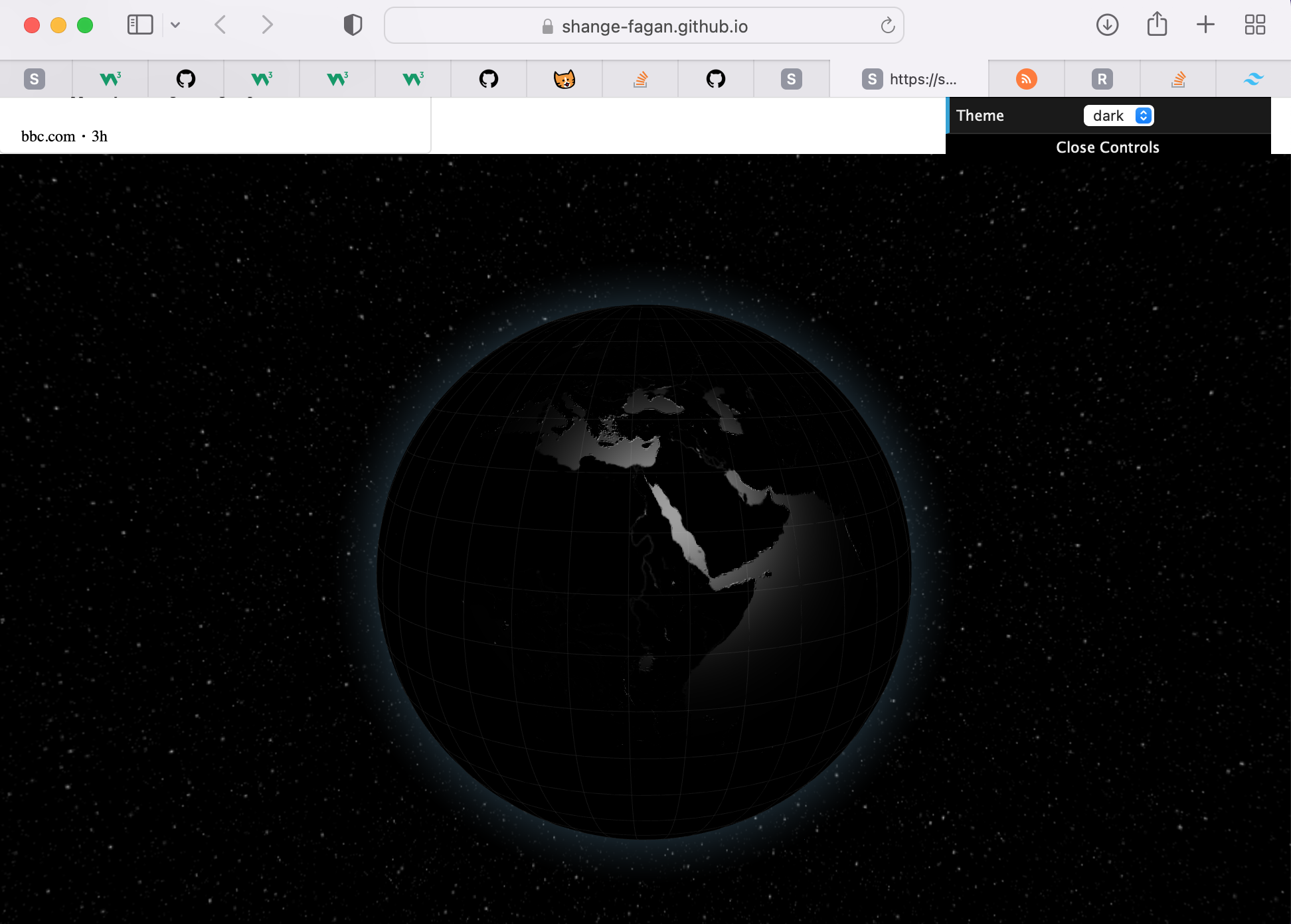Click the Share icon
Viewport: 1291px width, 924px height.
click(x=1157, y=24)
